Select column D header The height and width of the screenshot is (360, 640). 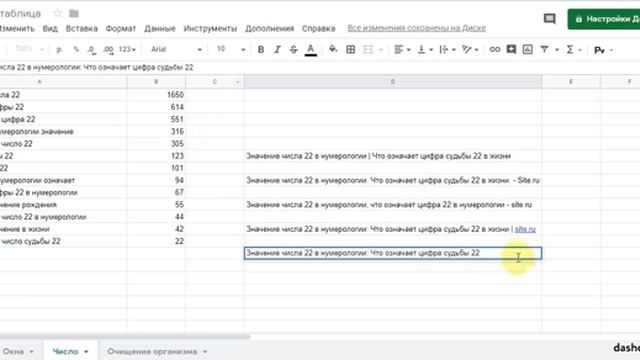393,82
